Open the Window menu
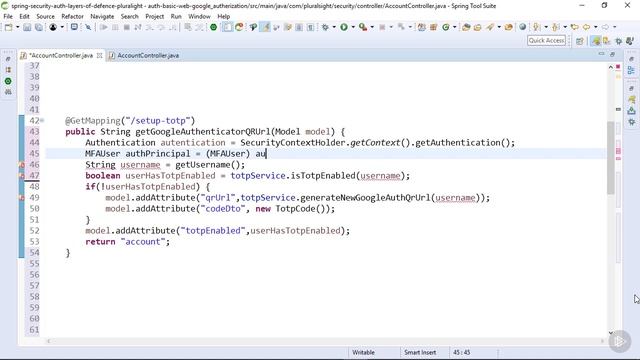 click(199, 16)
